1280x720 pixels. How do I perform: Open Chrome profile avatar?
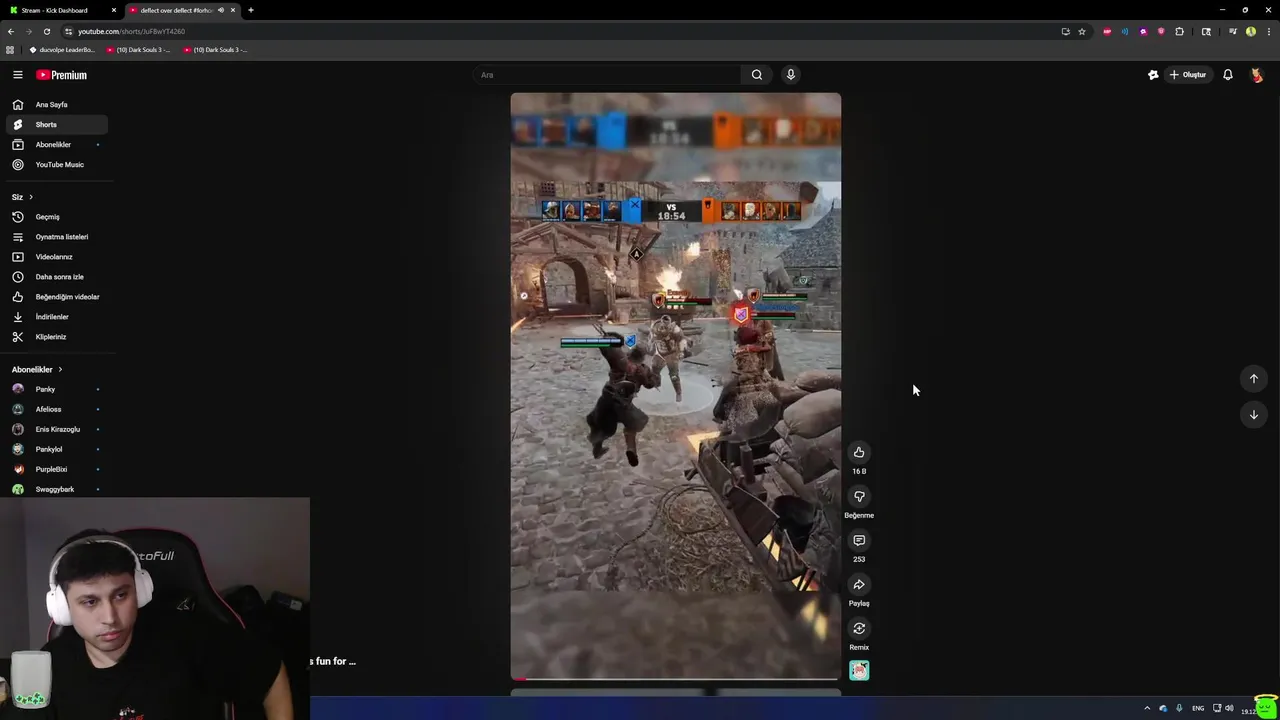coord(1251,31)
